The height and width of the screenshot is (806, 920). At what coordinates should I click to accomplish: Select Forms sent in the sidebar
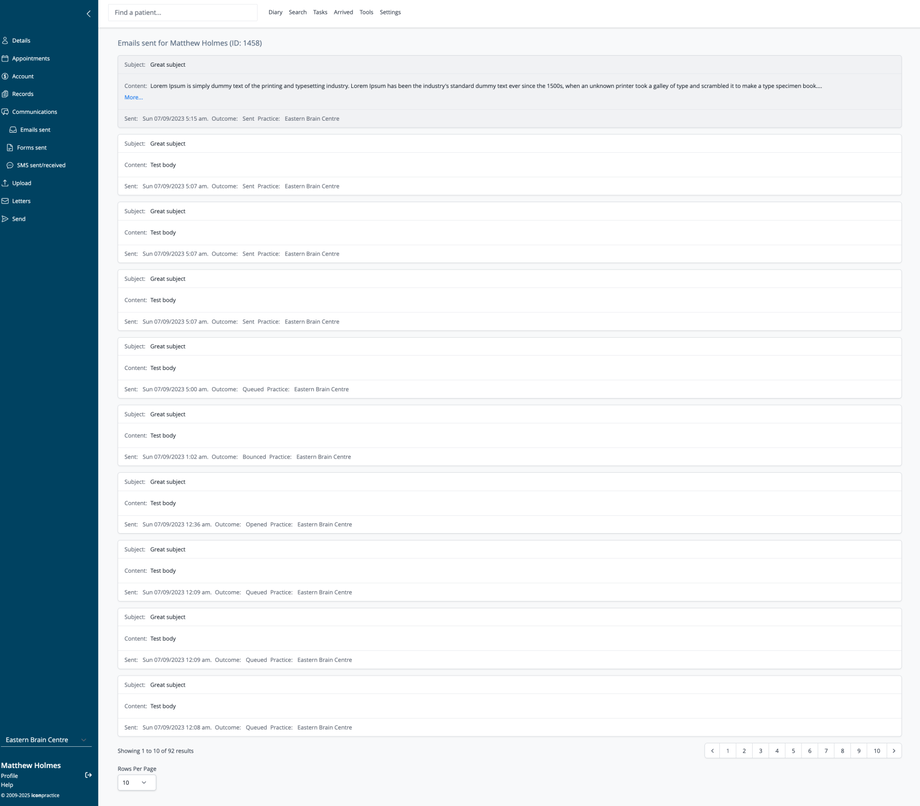pos(32,147)
